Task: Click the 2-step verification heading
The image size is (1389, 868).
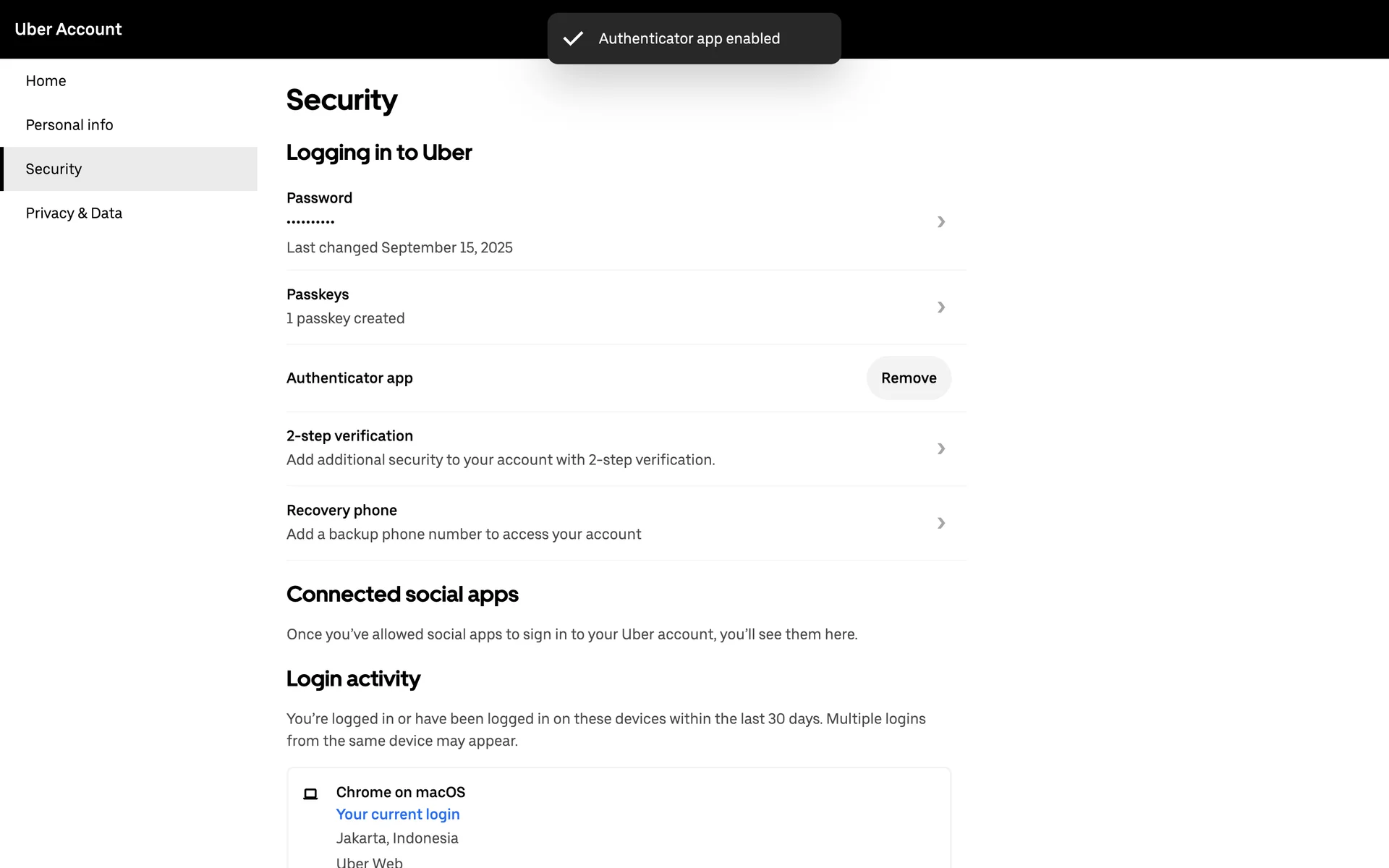Action: click(349, 436)
